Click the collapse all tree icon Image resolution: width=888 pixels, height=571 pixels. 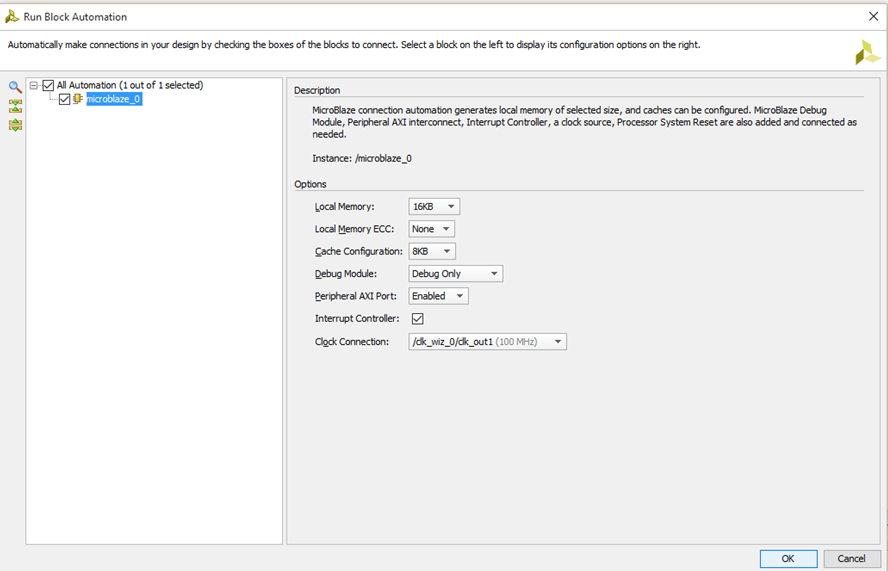15,106
